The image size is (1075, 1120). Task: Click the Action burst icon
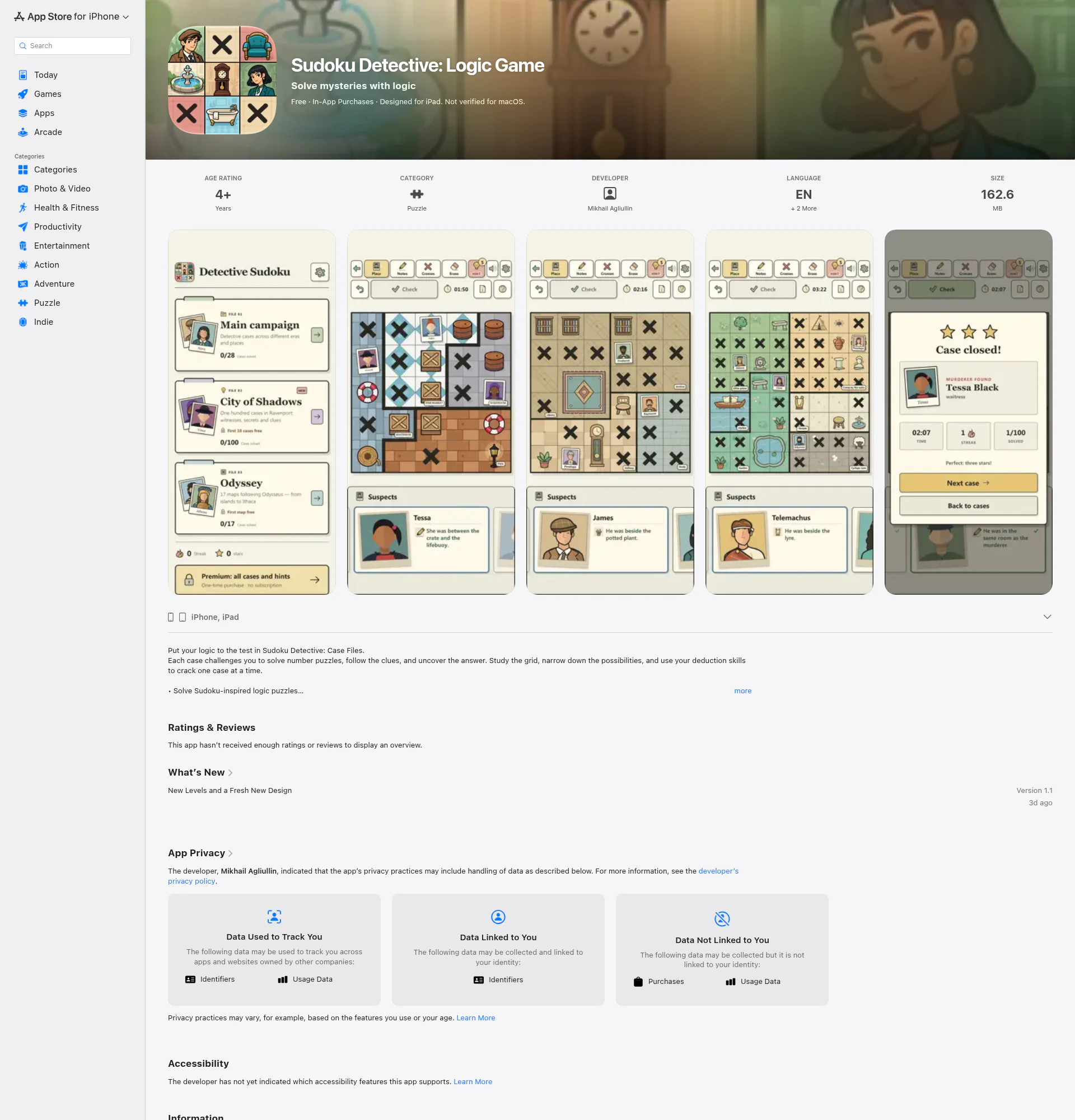click(x=23, y=264)
